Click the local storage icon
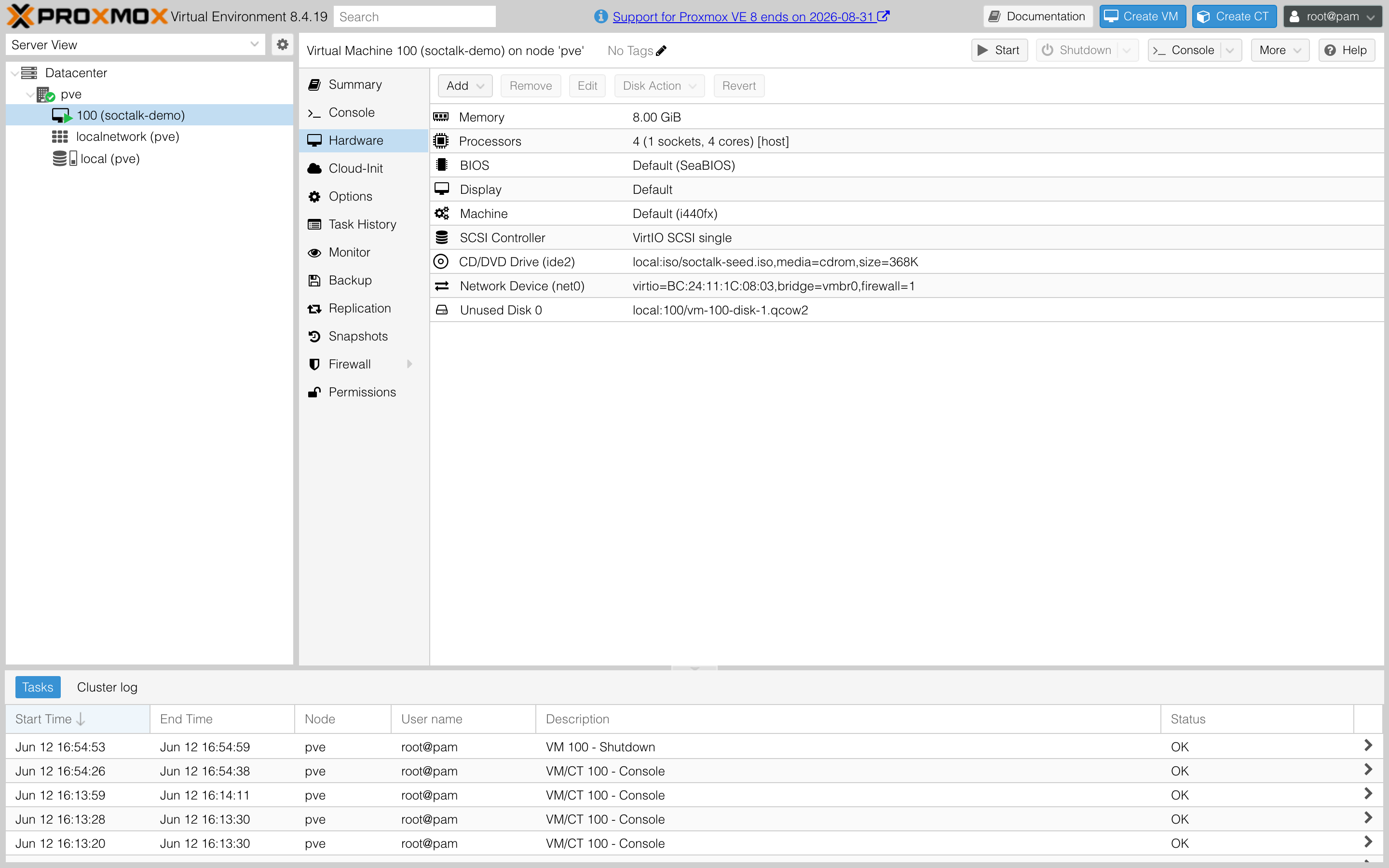 click(64, 159)
